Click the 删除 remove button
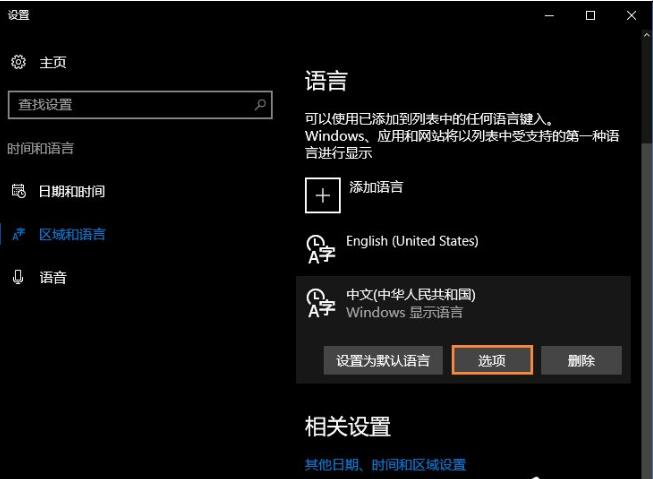This screenshot has height=479, width=653. tap(581, 360)
